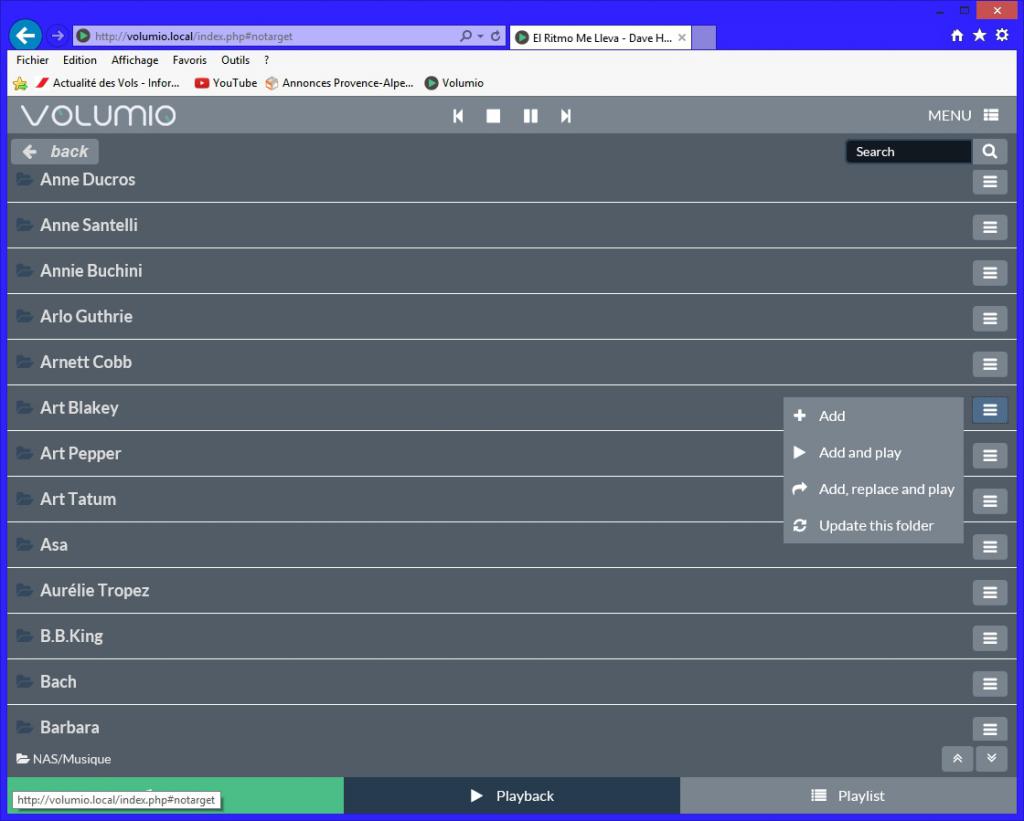Open the Asa folder

[x=54, y=545]
